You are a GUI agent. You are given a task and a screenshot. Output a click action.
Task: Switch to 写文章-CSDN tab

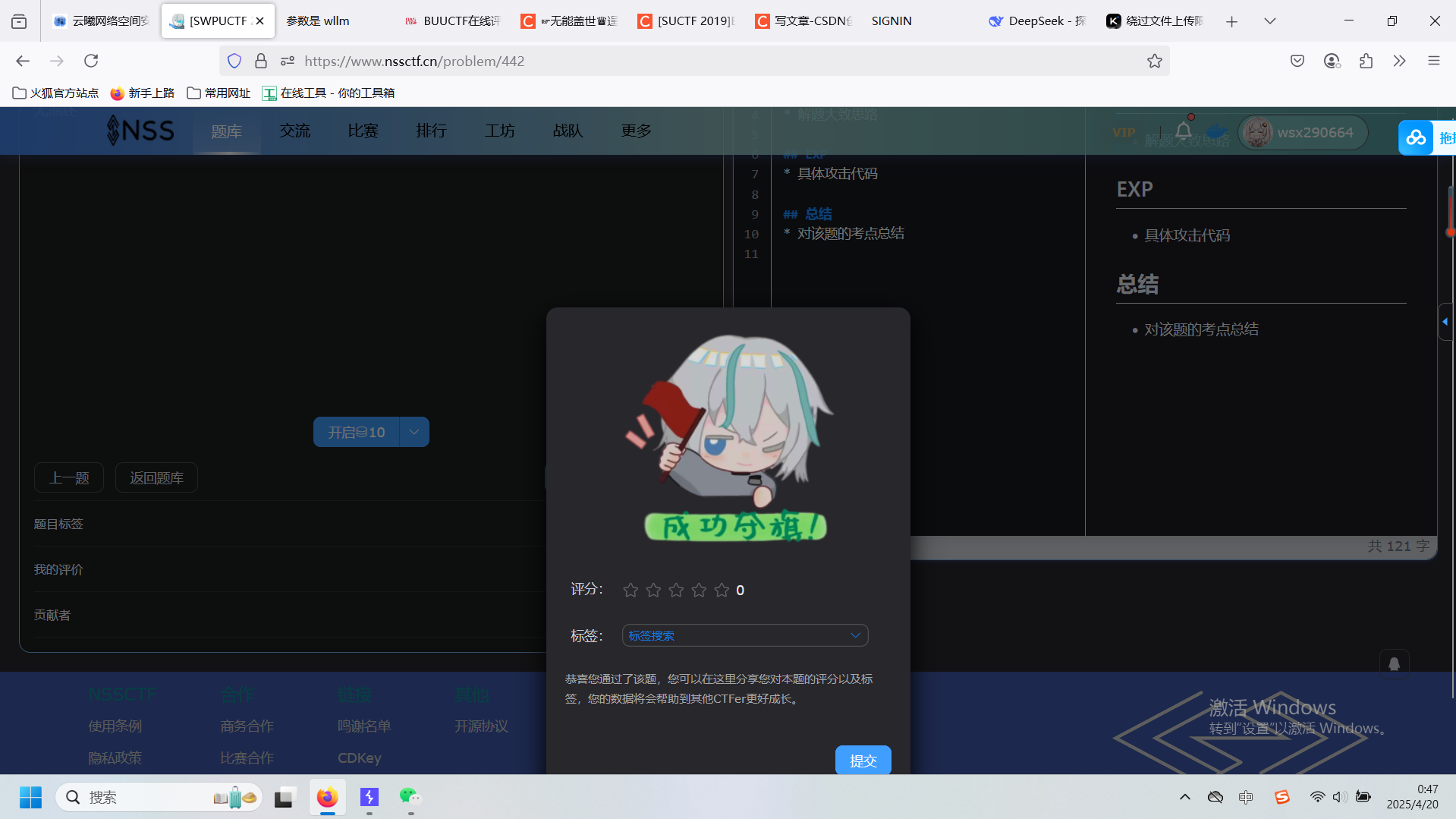804,20
